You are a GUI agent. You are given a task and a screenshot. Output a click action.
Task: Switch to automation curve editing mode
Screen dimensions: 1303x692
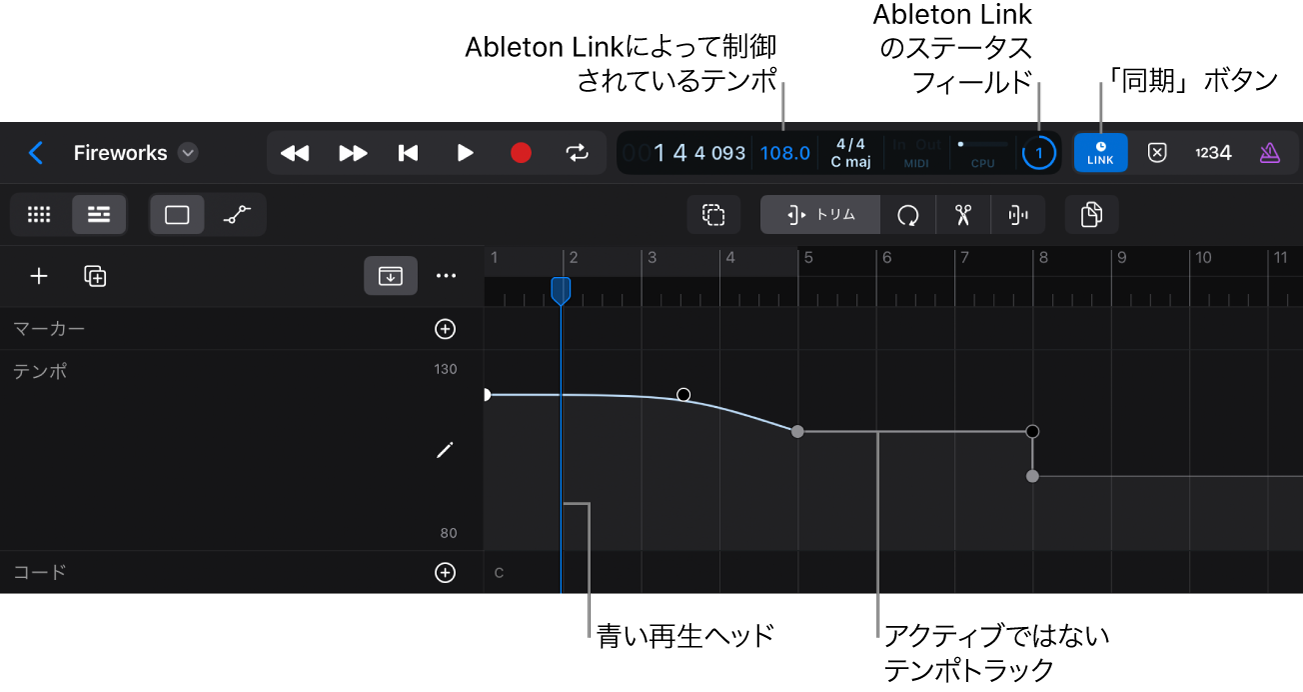tap(237, 214)
